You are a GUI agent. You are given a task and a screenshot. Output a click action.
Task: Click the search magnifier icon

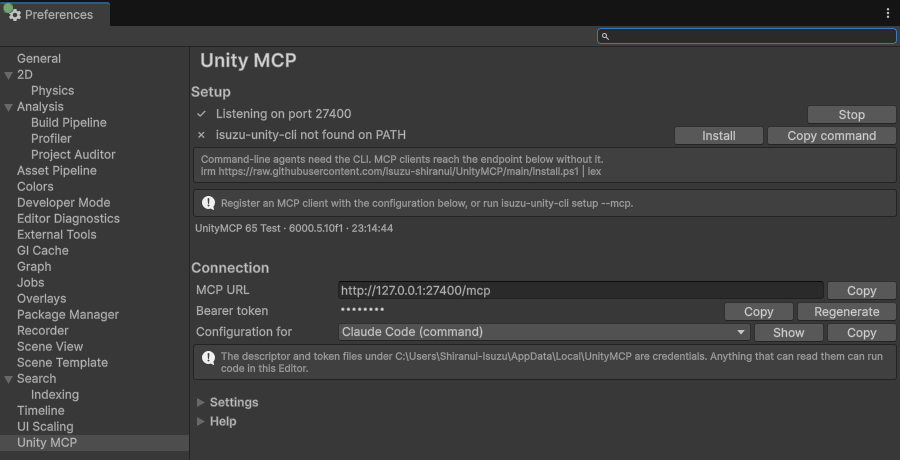click(x=605, y=36)
